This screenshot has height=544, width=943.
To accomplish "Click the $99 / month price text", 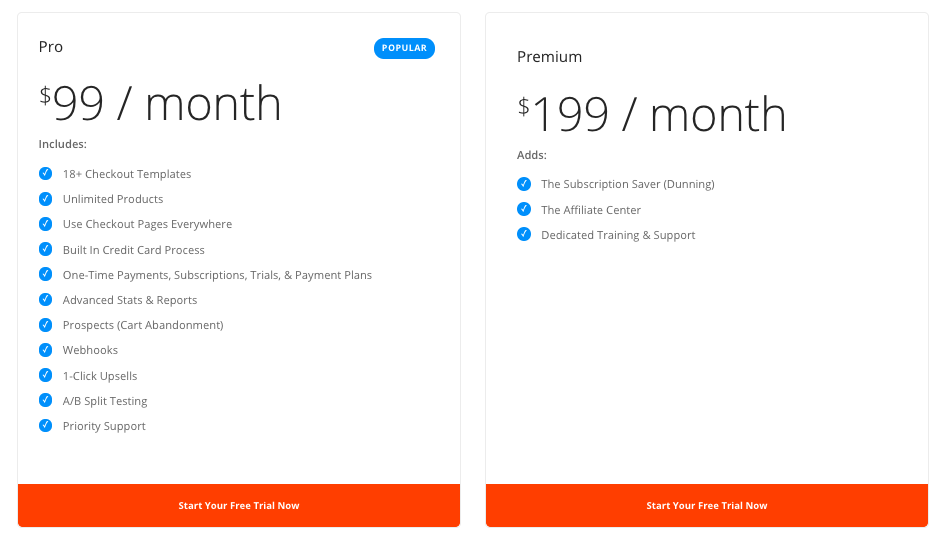I will [160, 103].
